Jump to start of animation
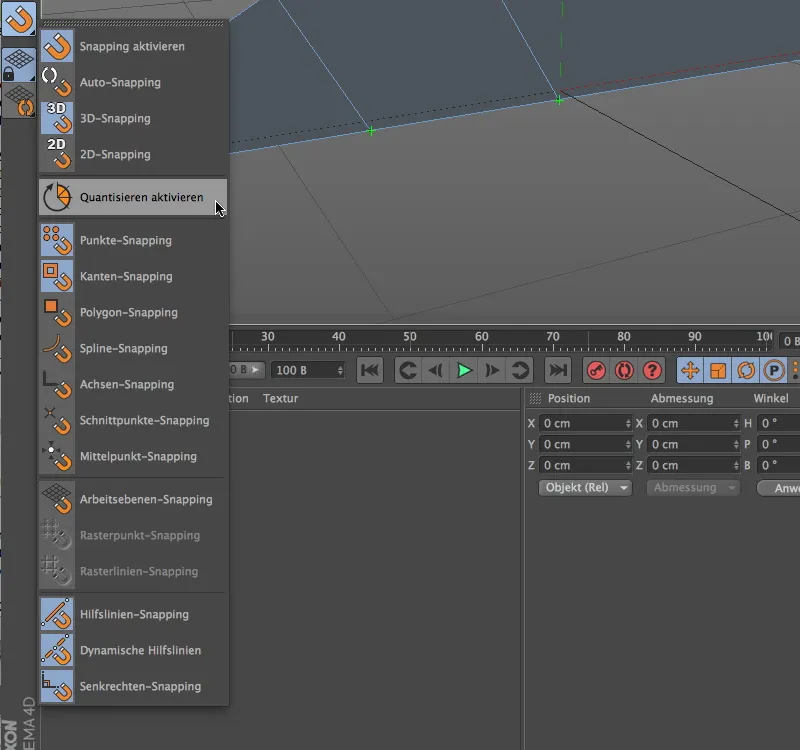The width and height of the screenshot is (800, 750). [370, 370]
